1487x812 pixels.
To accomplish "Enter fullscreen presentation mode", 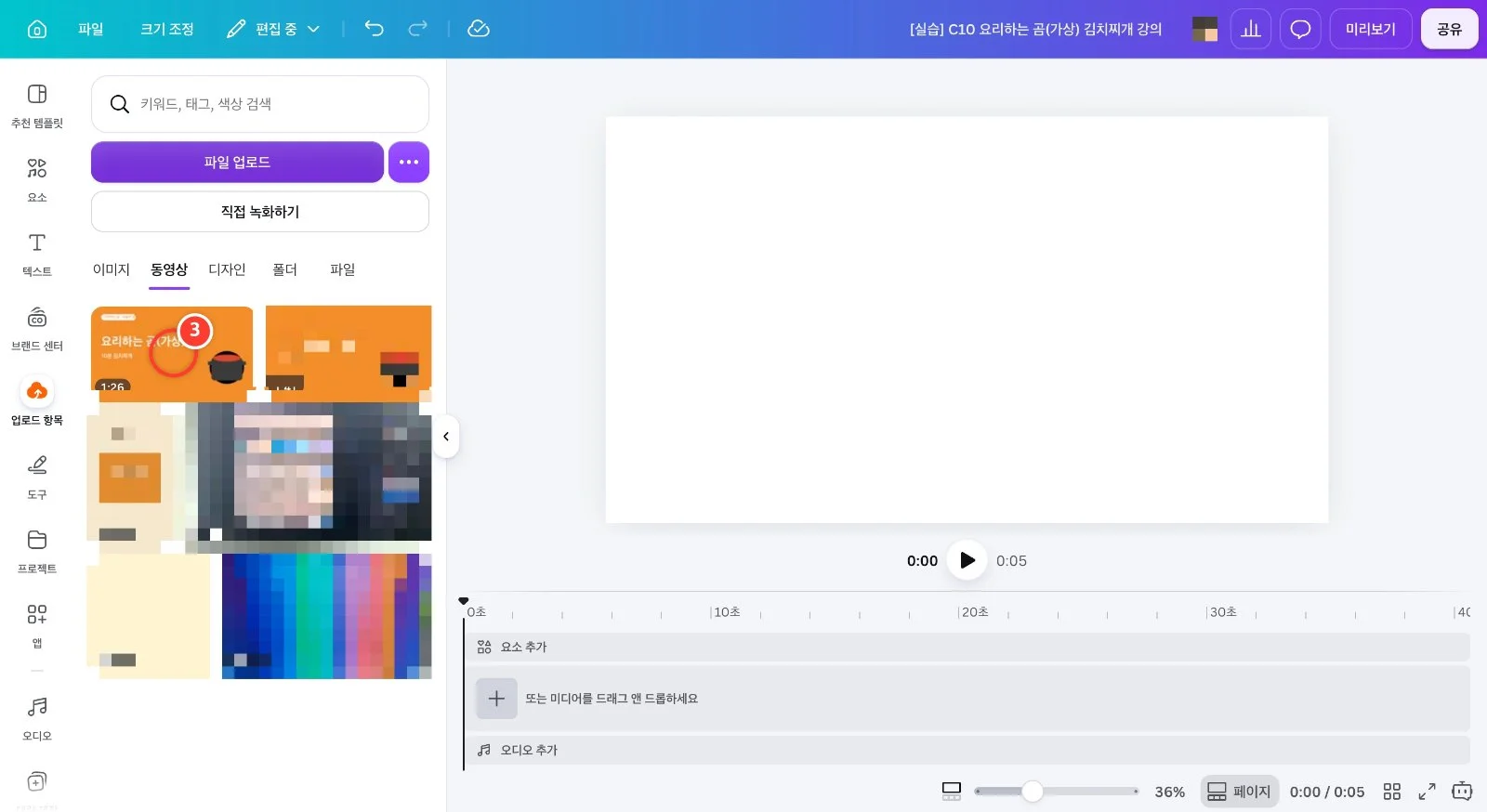I will [x=1427, y=792].
